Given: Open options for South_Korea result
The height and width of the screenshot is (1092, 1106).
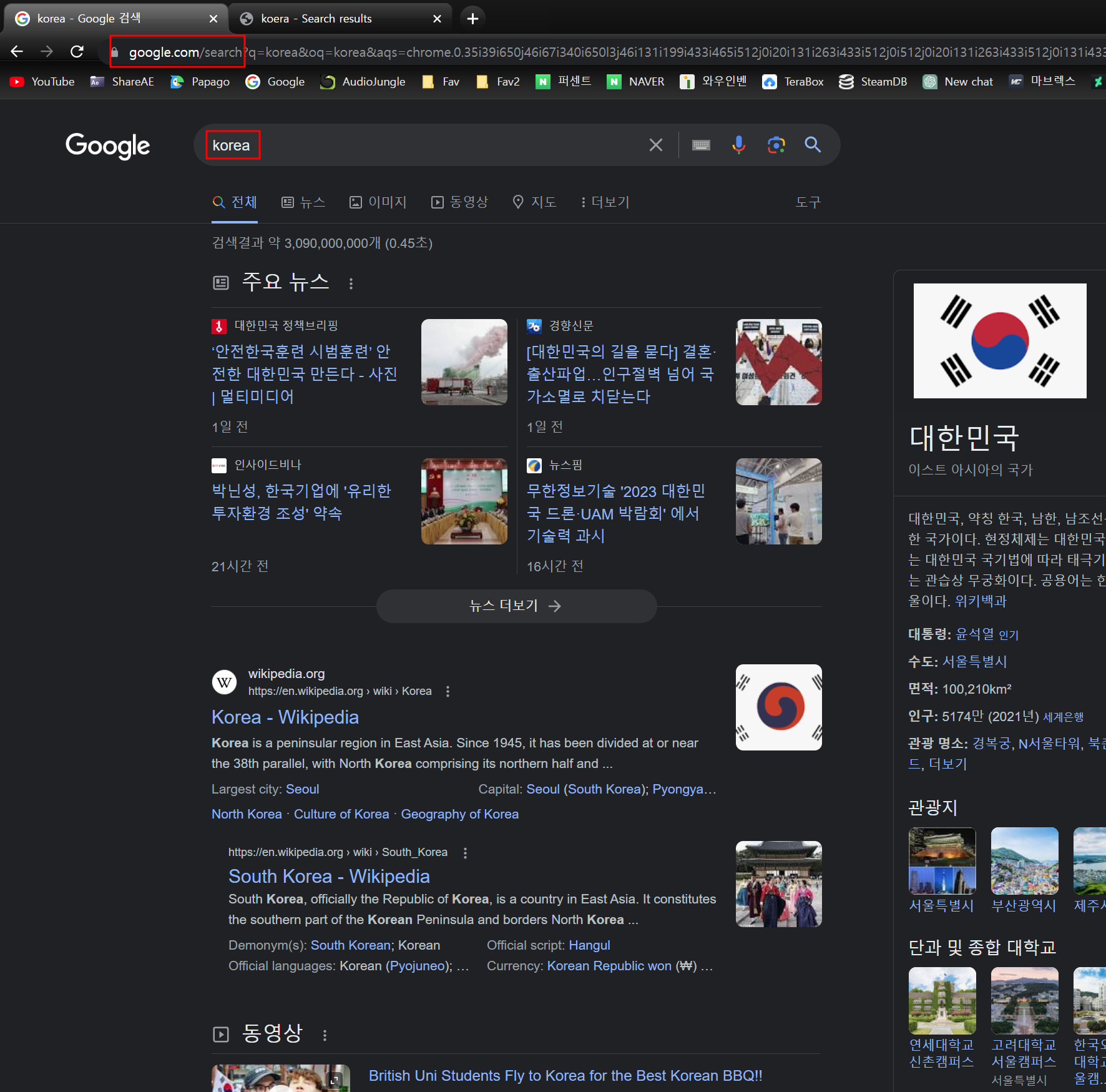Looking at the screenshot, I should [465, 852].
